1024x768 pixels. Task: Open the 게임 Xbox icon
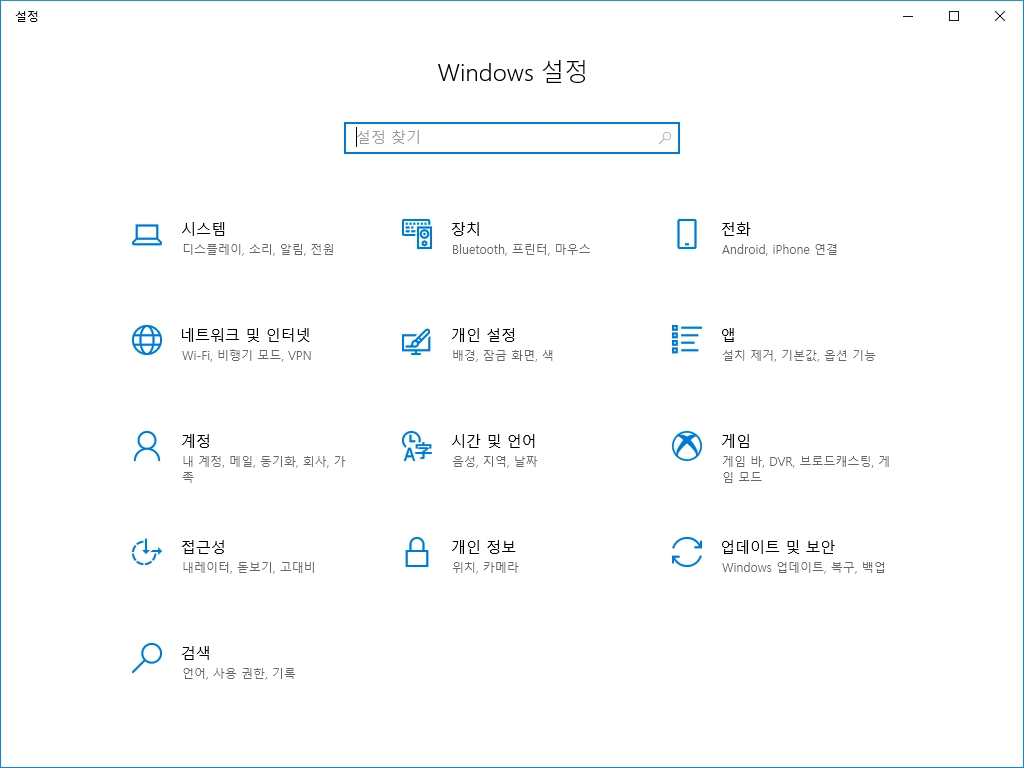click(x=686, y=446)
